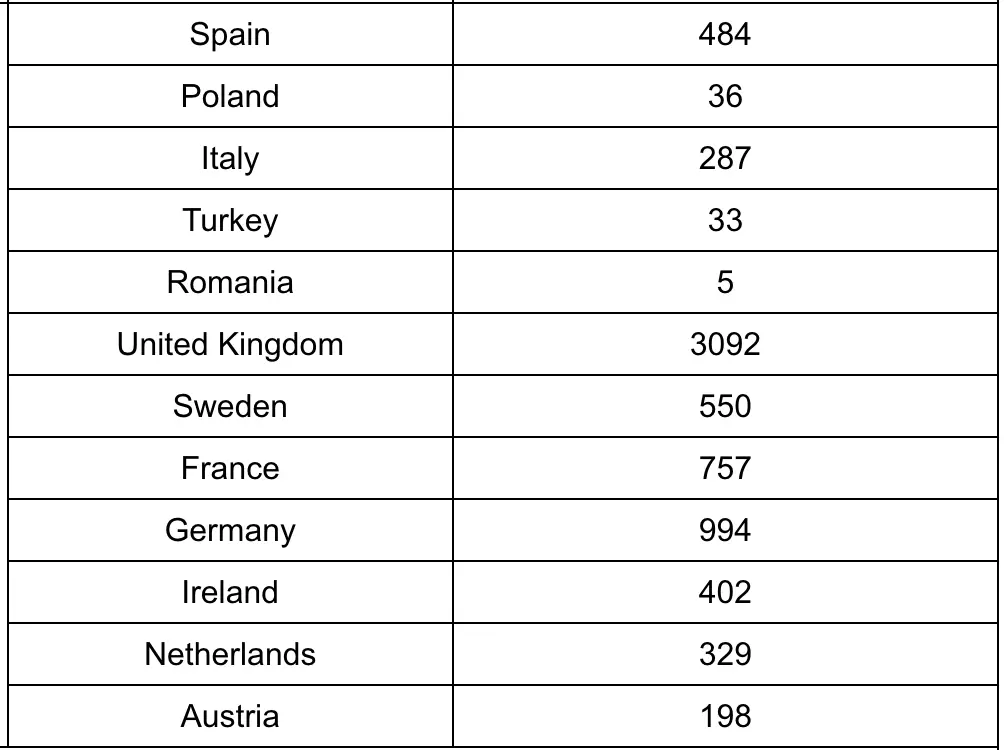
Task: Select the cell containing 994
Action: click(x=725, y=531)
